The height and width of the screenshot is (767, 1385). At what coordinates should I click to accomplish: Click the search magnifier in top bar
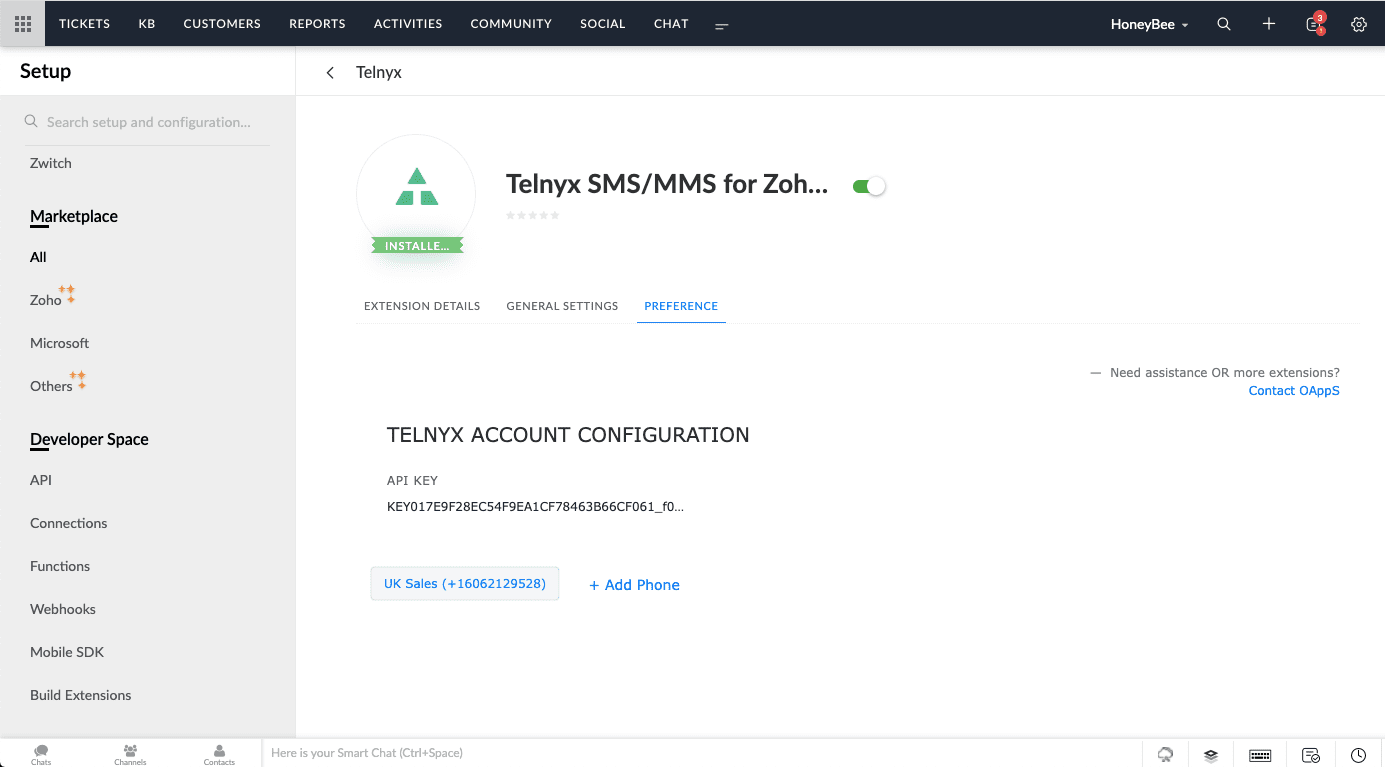pos(1224,24)
